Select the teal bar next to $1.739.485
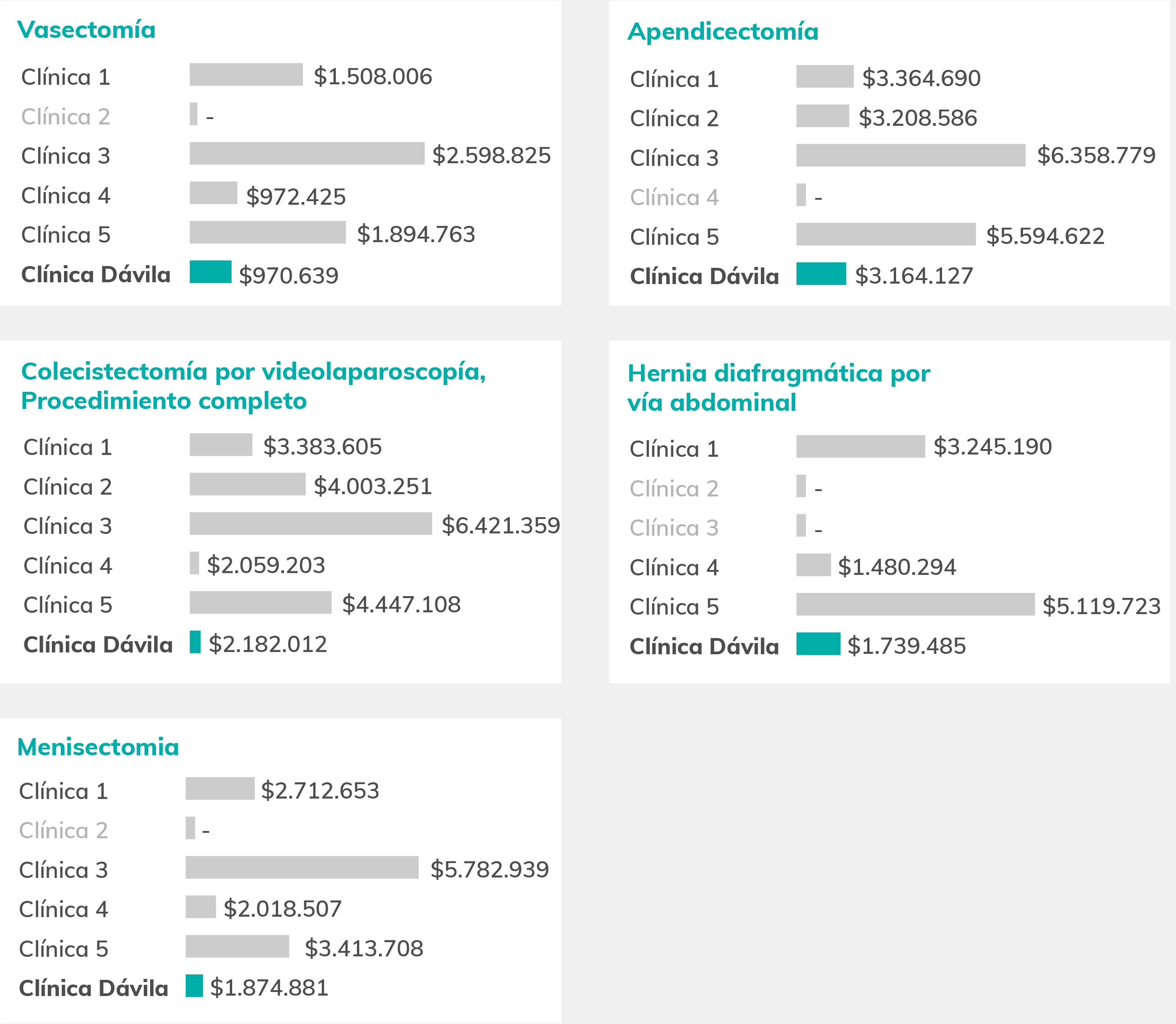Viewport: 1176px width, 1024px height. pyautogui.click(x=819, y=644)
